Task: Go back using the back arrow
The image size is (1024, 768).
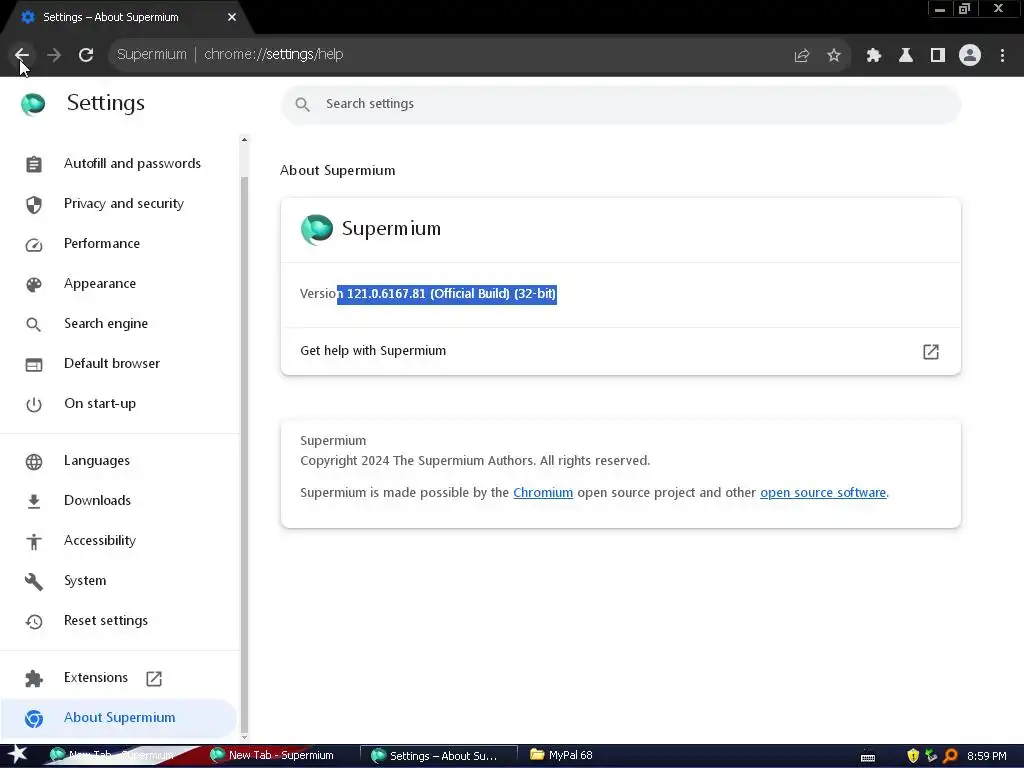Action: pos(22,55)
